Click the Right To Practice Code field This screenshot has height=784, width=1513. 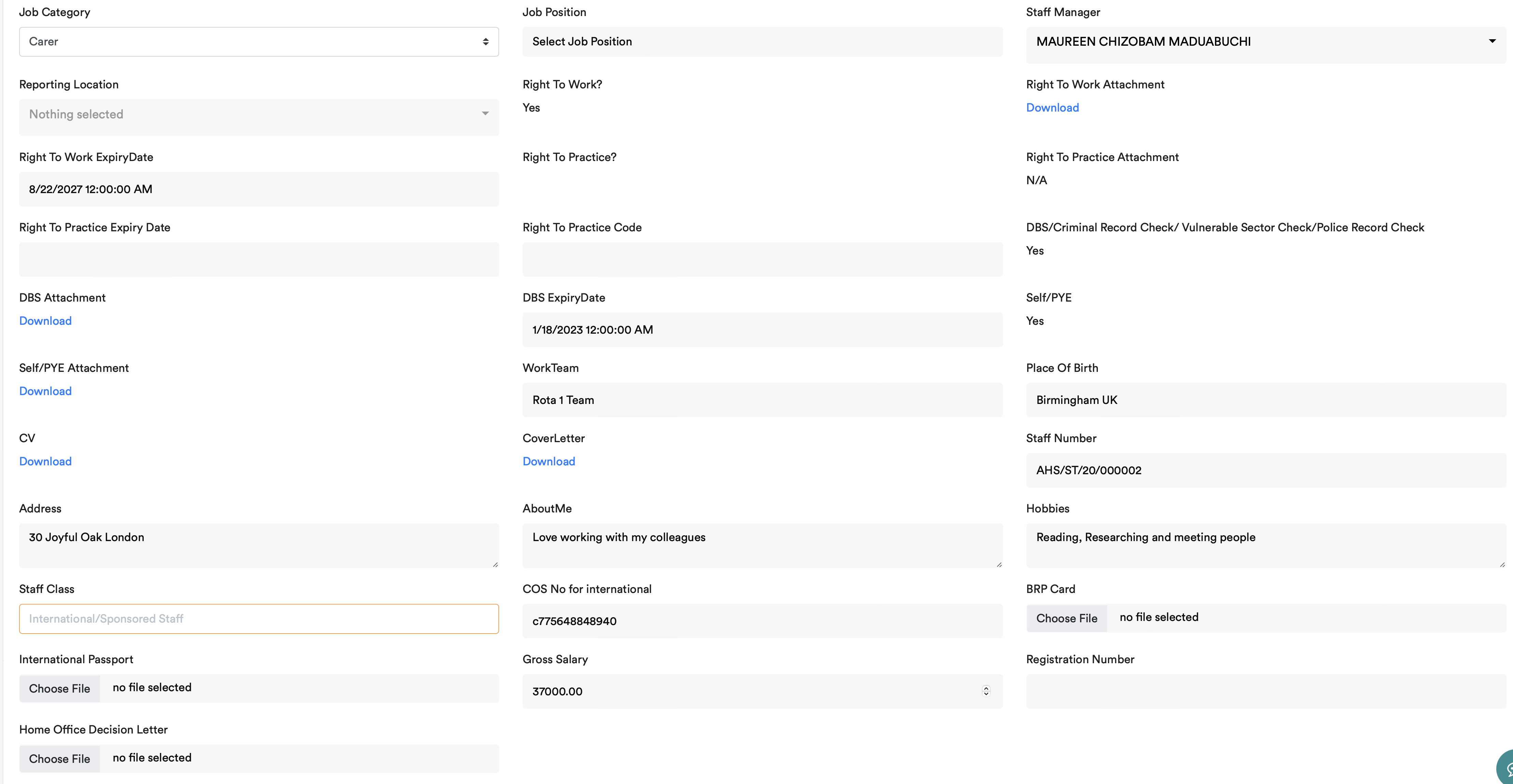pyautogui.click(x=762, y=259)
